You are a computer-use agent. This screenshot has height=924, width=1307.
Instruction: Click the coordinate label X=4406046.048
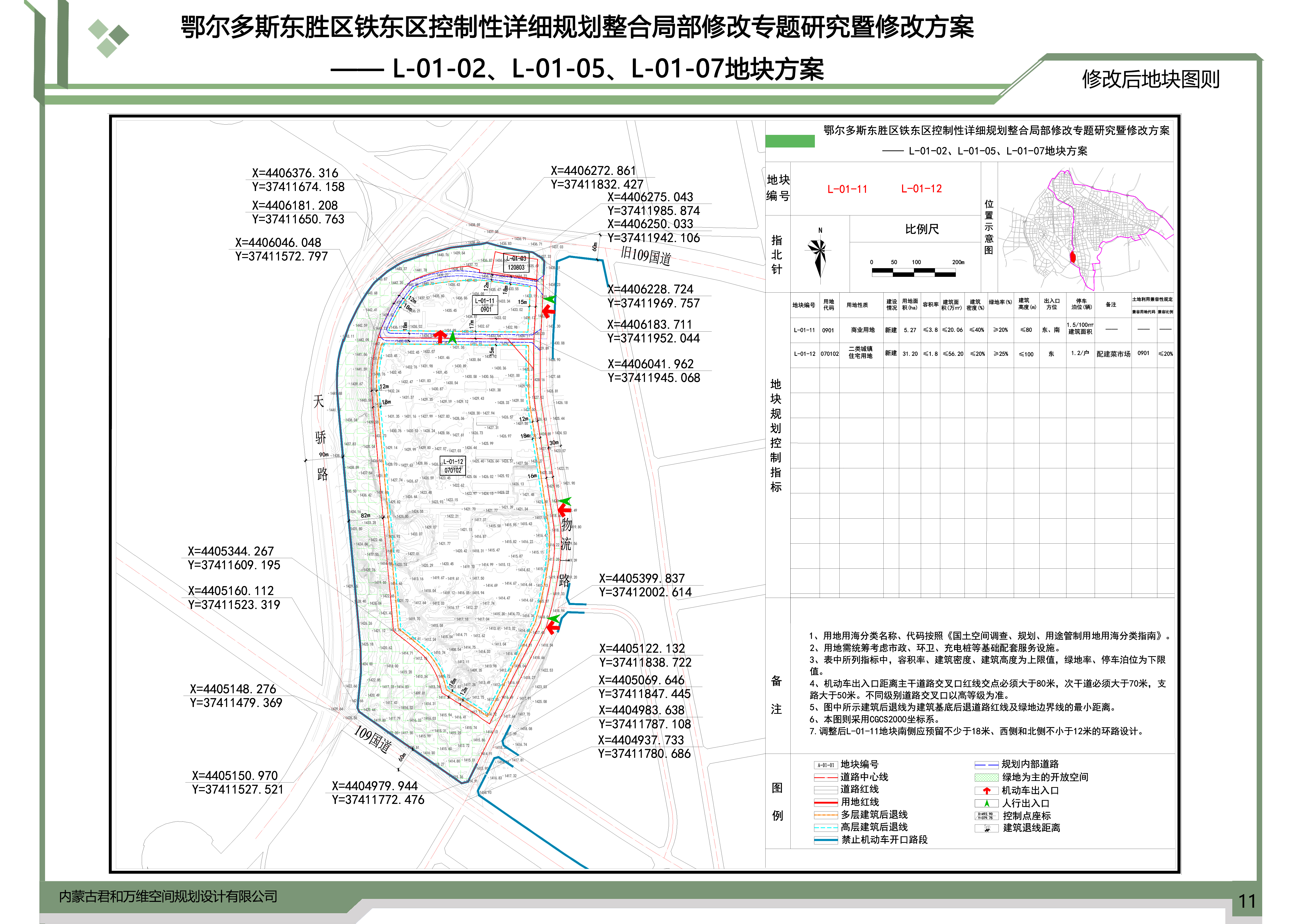pos(278,242)
